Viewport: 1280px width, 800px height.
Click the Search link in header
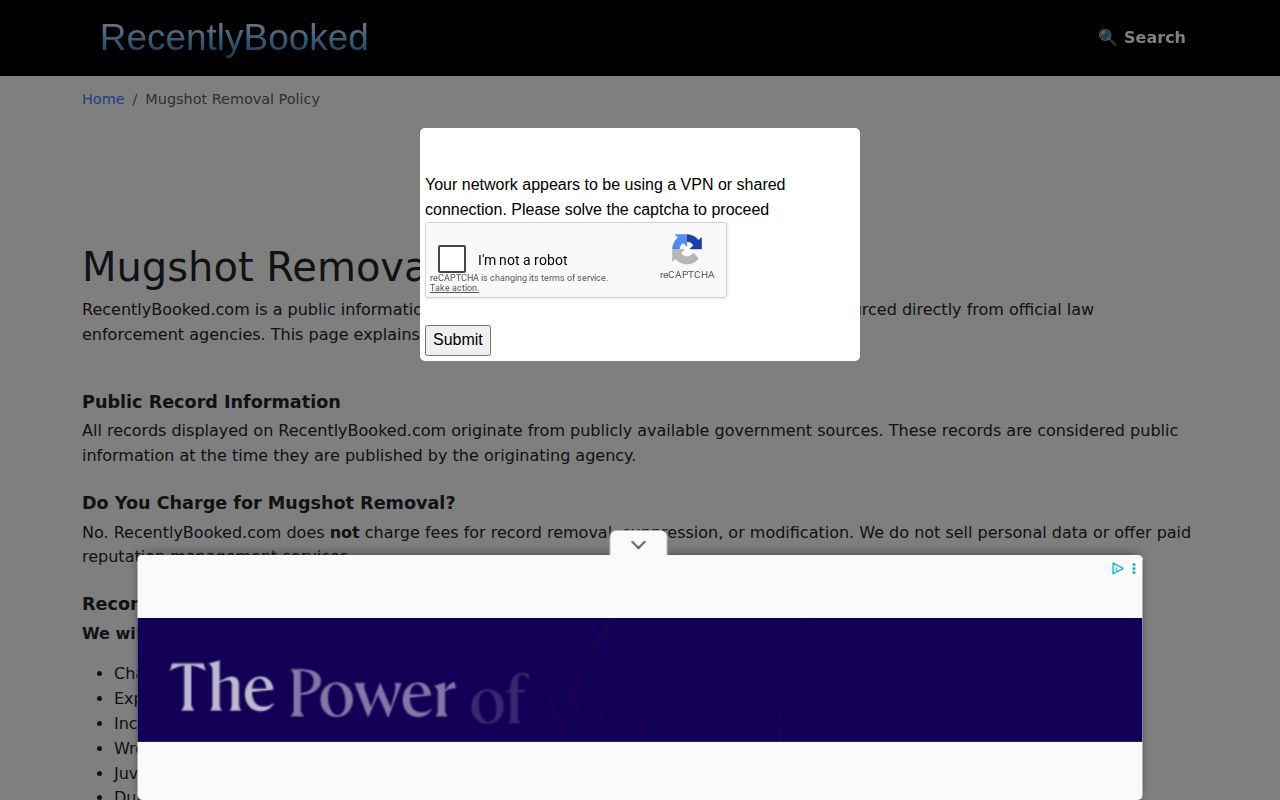tap(1142, 37)
